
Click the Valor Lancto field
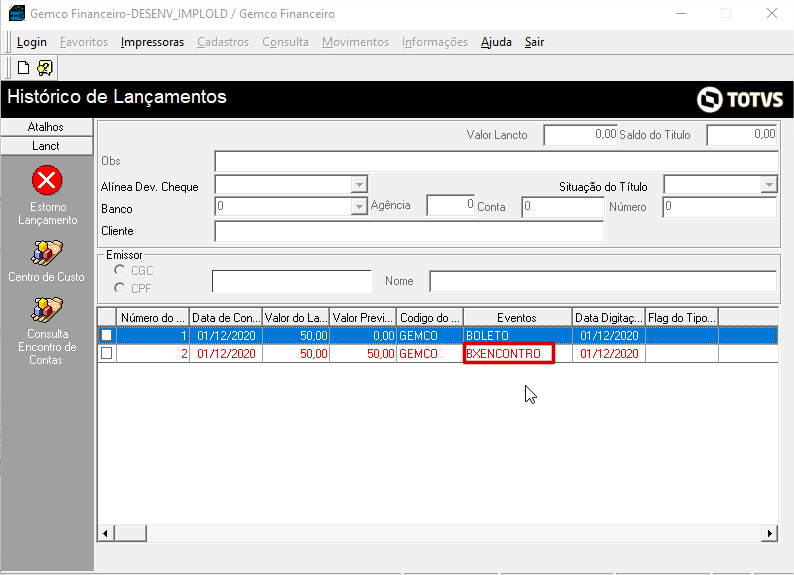580,135
